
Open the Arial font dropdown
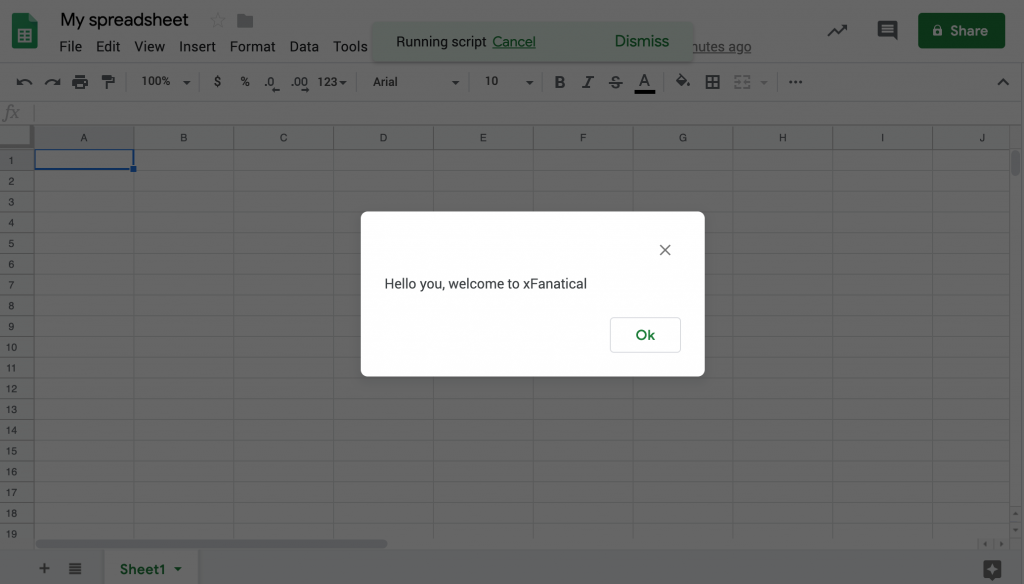point(416,82)
